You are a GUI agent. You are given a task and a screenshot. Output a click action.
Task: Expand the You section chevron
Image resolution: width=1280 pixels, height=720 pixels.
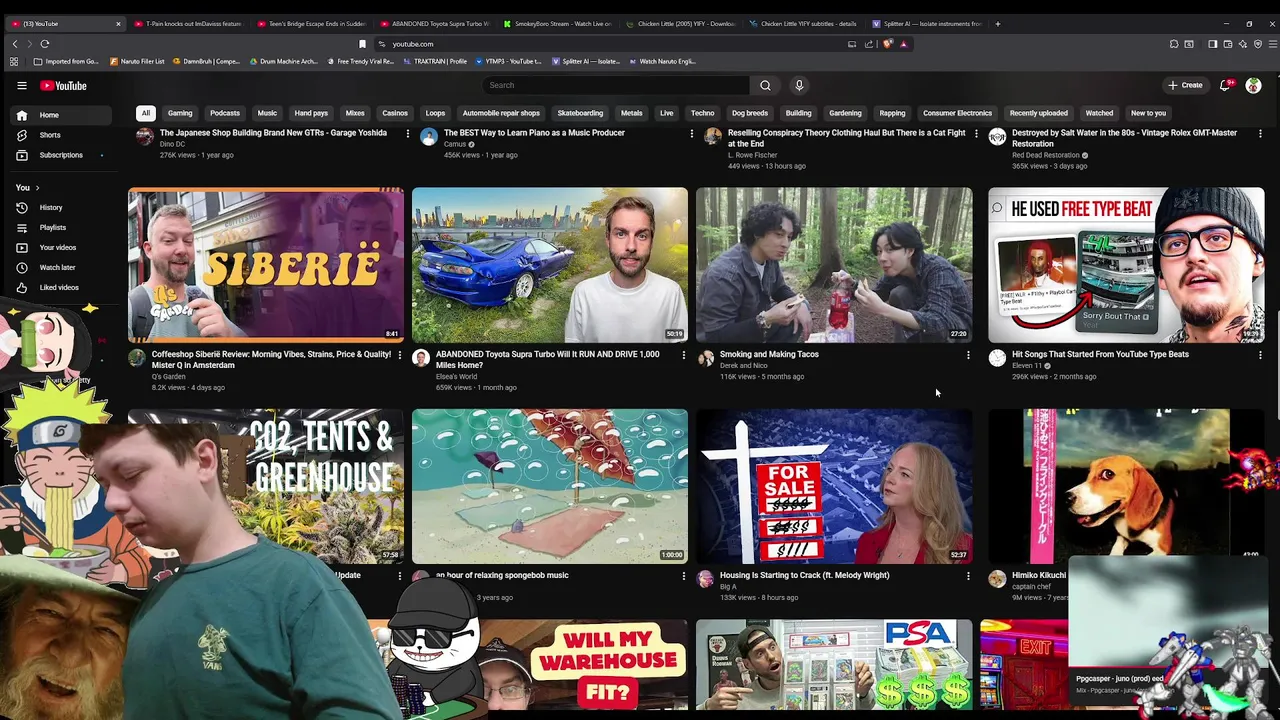(x=37, y=188)
